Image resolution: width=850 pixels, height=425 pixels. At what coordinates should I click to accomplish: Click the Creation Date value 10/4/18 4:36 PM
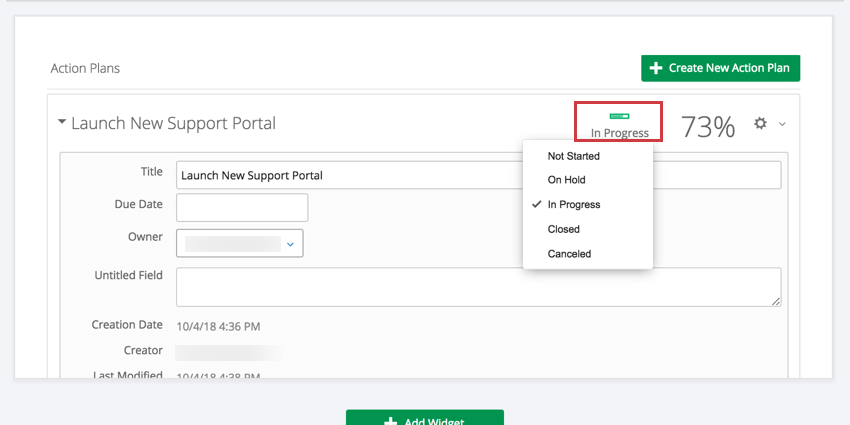point(218,327)
